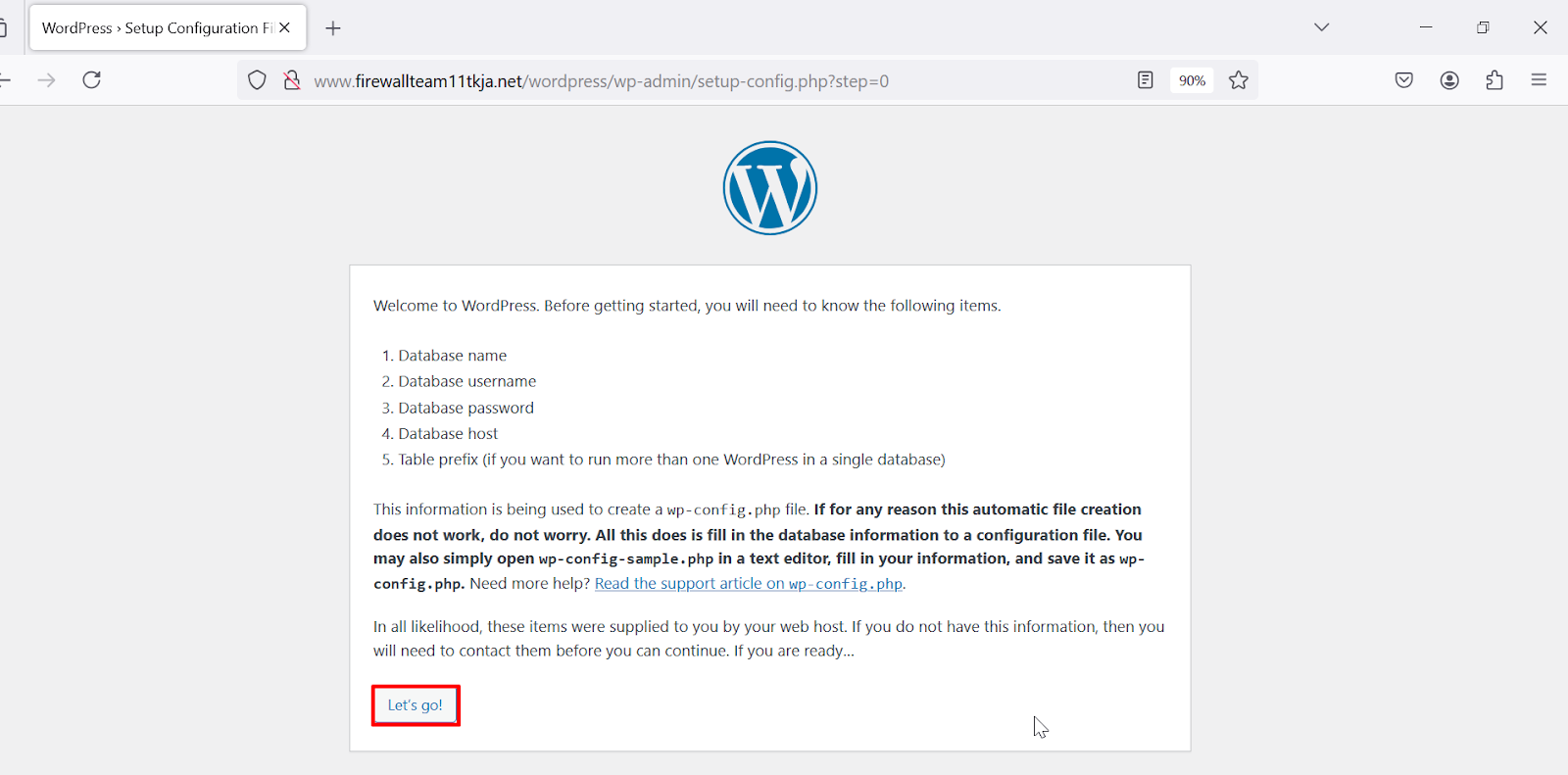Click the insecure connection padlock icon

pyautogui.click(x=292, y=80)
